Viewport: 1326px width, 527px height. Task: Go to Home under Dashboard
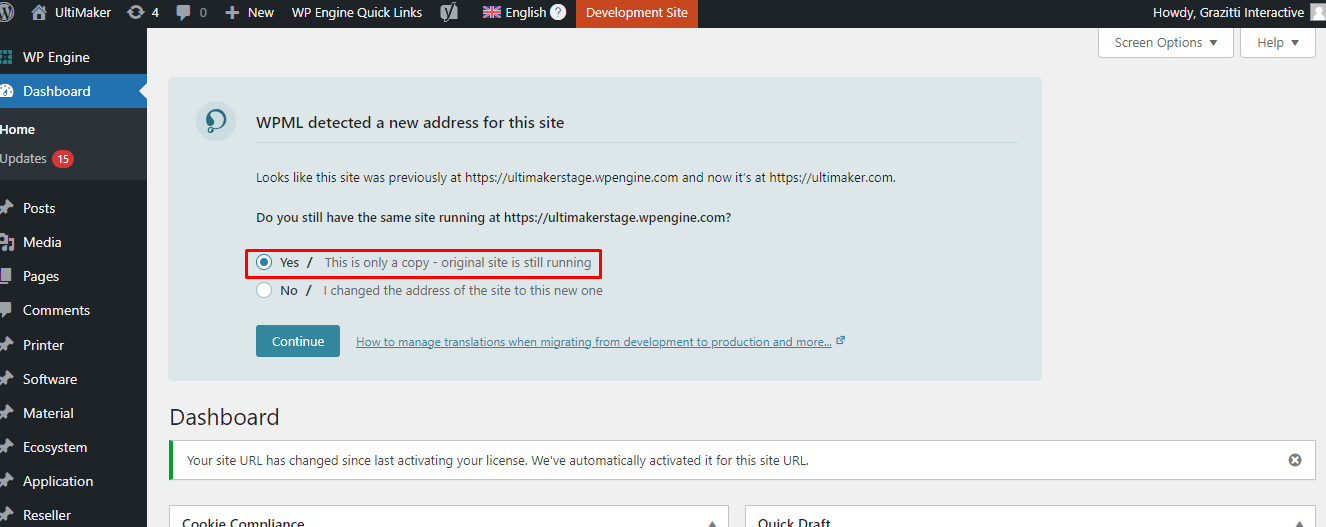(x=18, y=129)
